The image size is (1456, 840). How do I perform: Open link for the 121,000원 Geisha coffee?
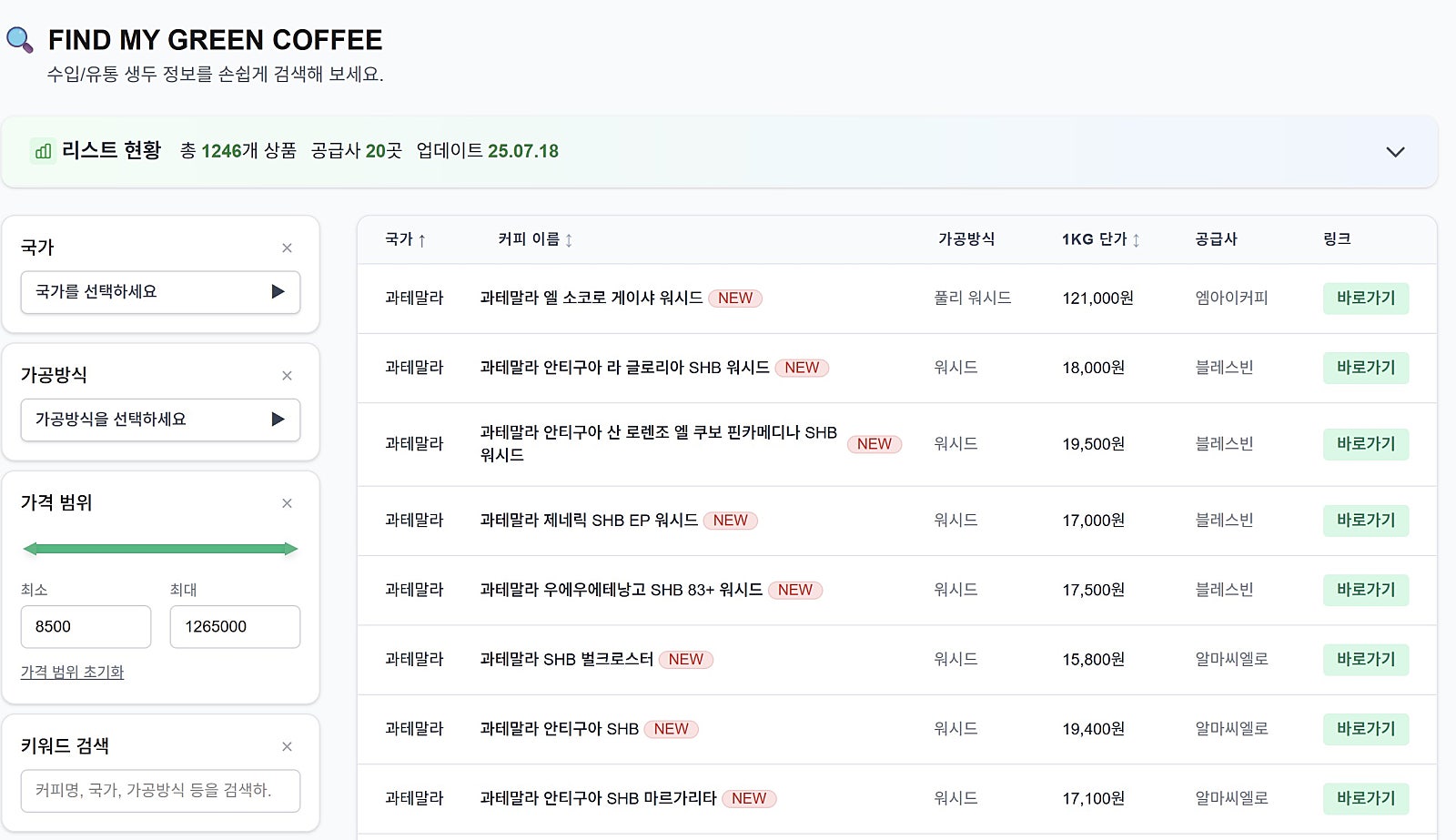(x=1365, y=299)
